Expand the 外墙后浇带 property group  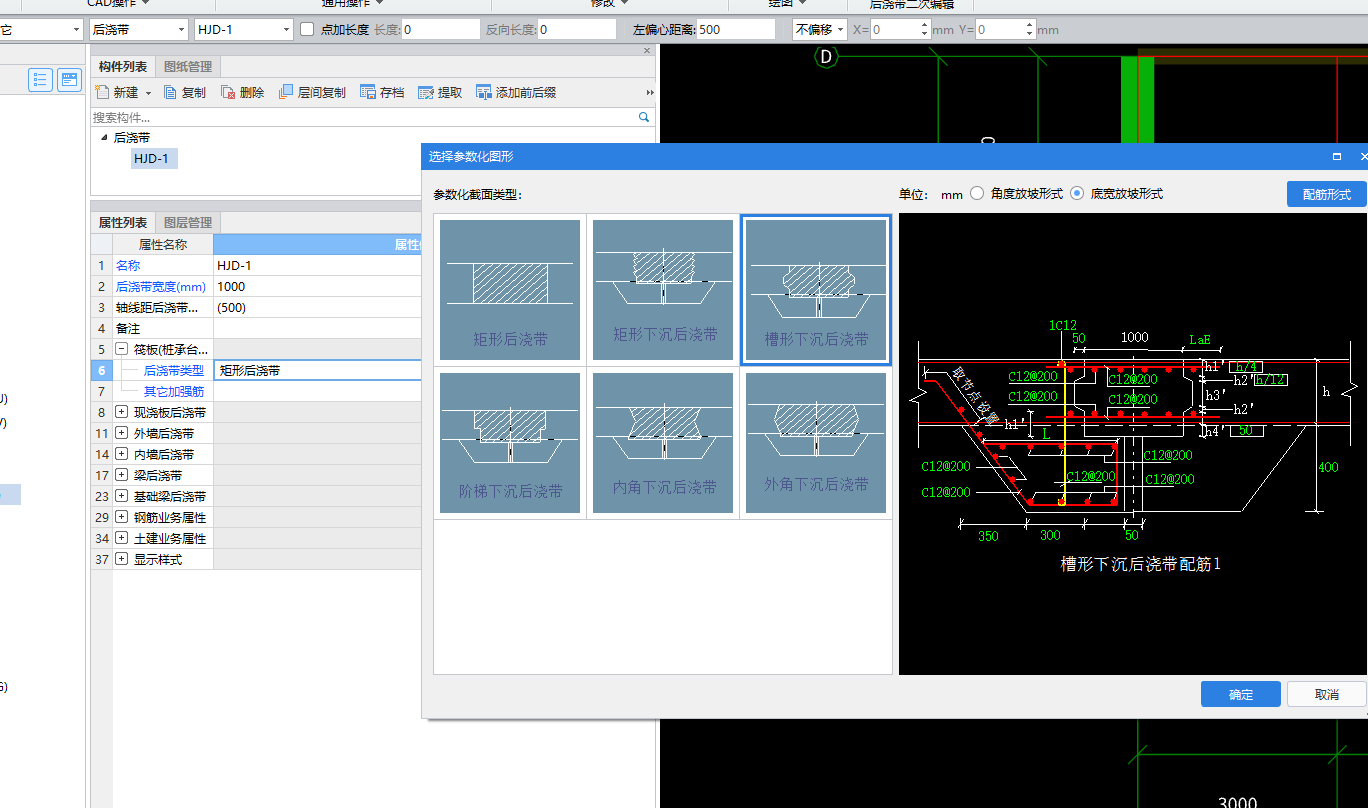(122, 433)
